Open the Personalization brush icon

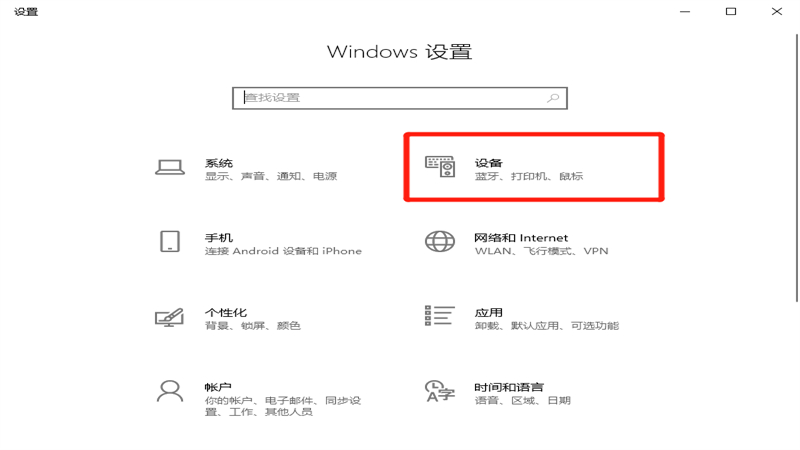tap(169, 317)
